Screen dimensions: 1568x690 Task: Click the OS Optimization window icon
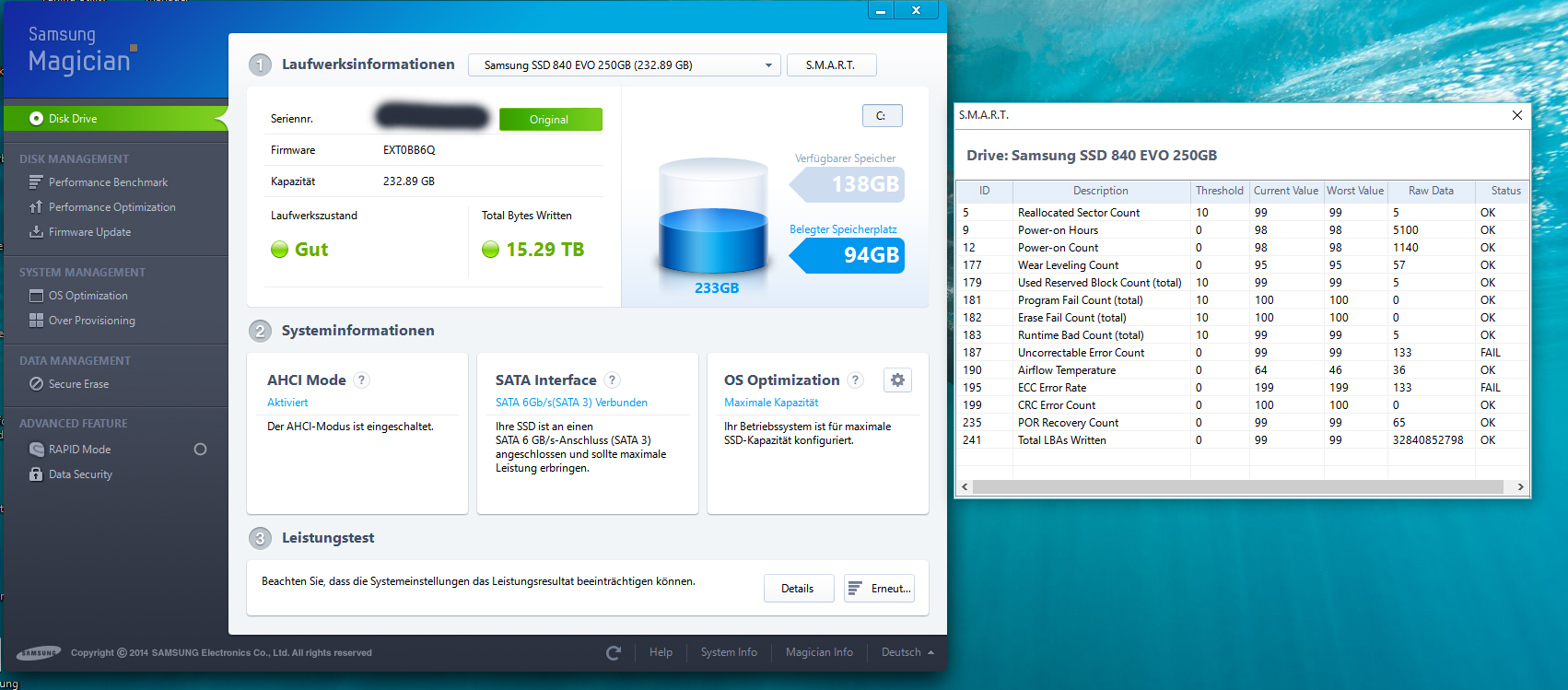pos(36,296)
